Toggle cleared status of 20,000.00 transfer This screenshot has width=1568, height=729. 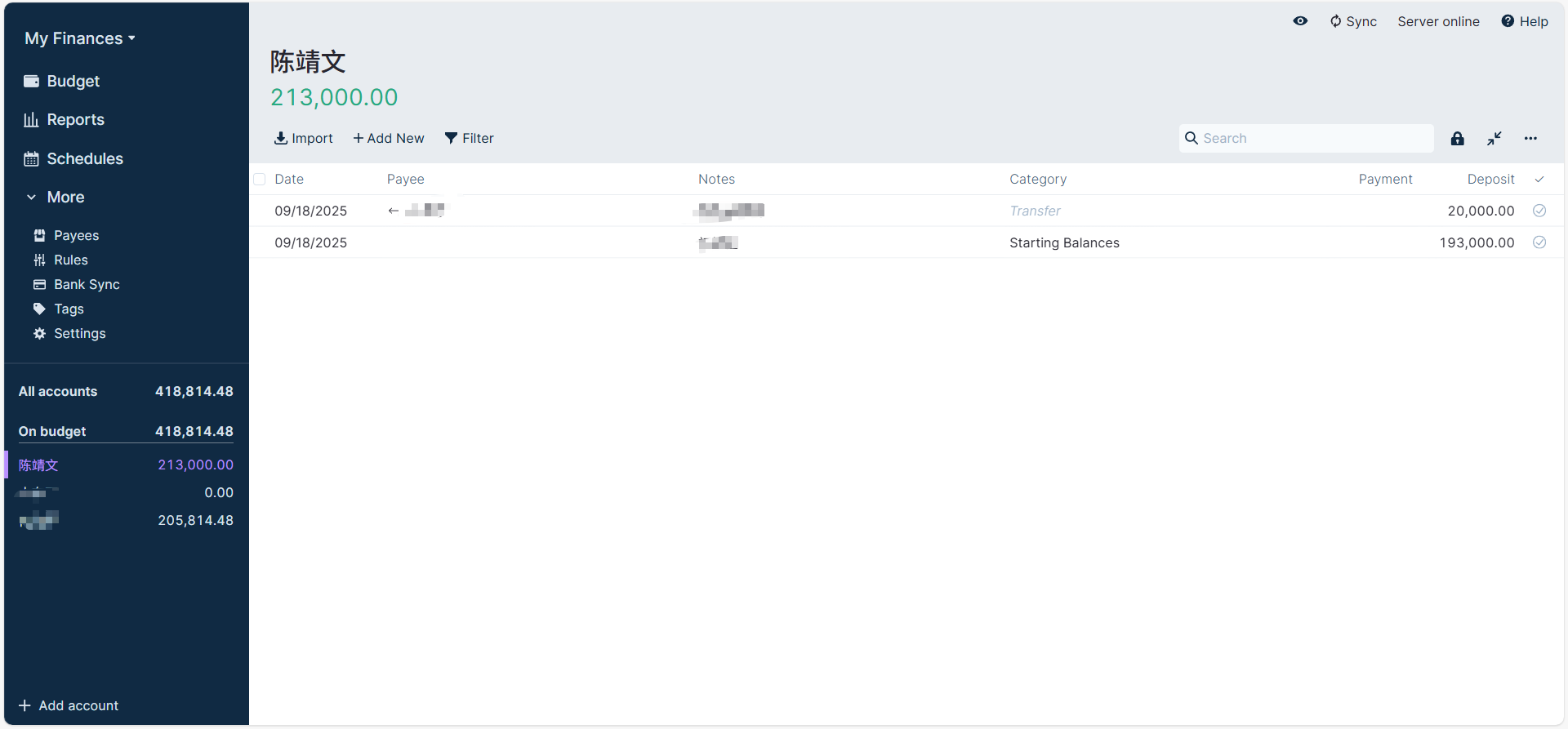1539,211
